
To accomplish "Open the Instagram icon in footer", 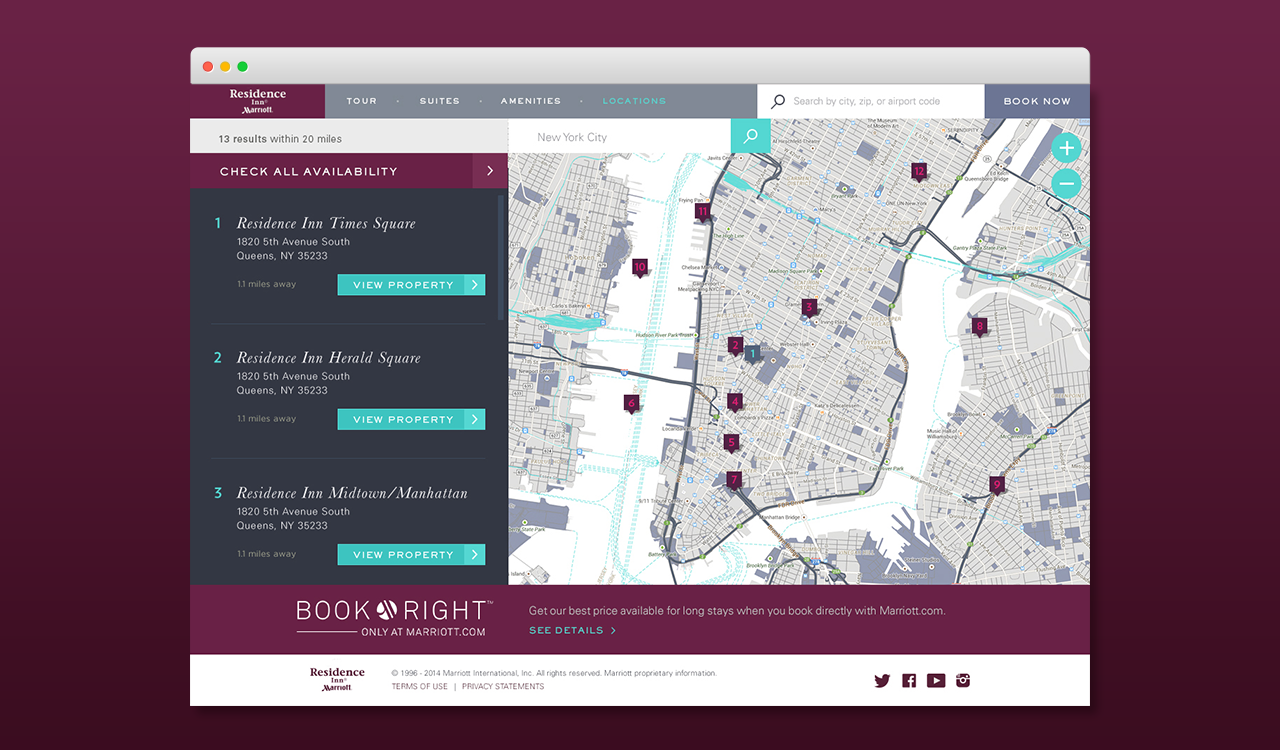I will pyautogui.click(x=963, y=681).
